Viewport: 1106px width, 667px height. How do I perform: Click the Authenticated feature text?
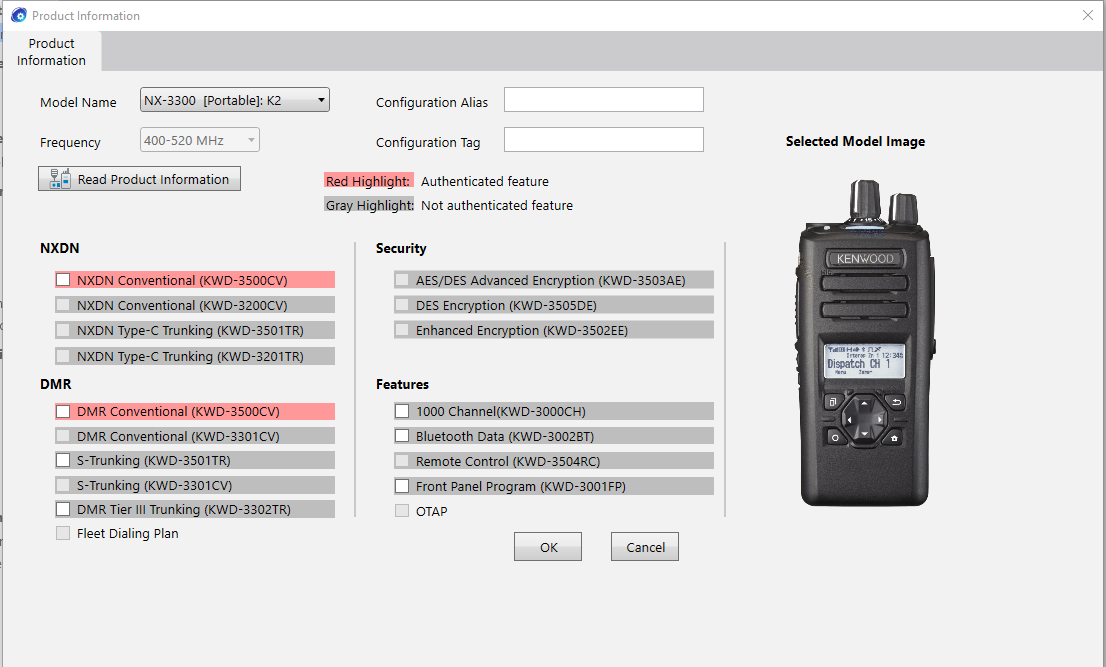tap(485, 181)
